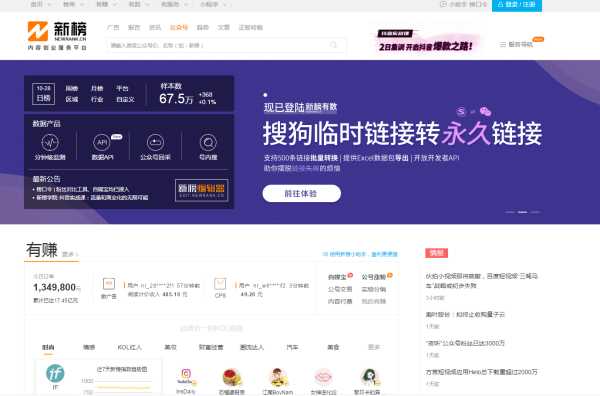Select the KOL红人 category tab
Image resolution: width=600 pixels, height=396 pixels.
(130, 347)
